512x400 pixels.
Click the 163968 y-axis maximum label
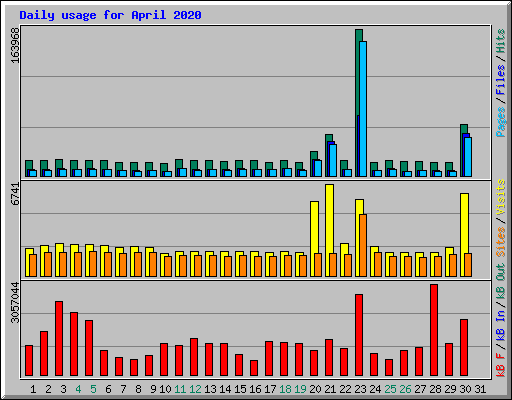click(15, 45)
